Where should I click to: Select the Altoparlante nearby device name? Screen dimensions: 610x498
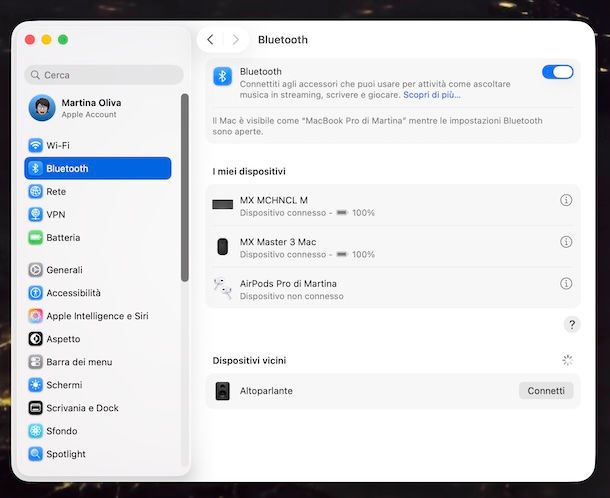(x=266, y=391)
